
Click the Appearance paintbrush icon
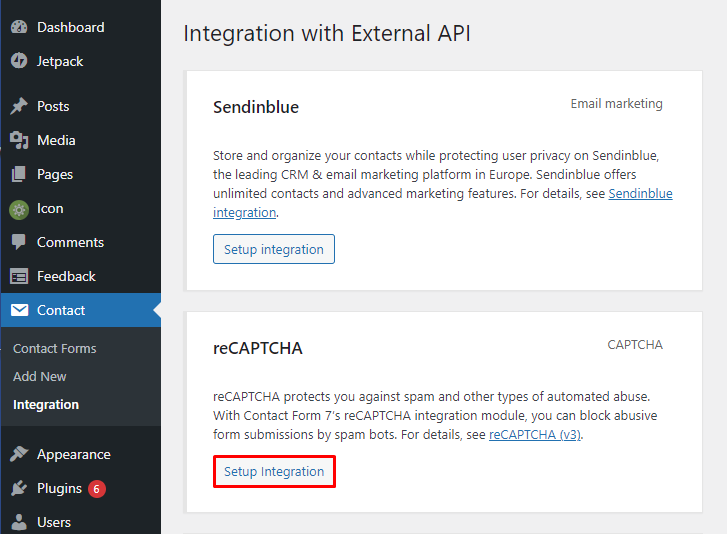pos(19,454)
